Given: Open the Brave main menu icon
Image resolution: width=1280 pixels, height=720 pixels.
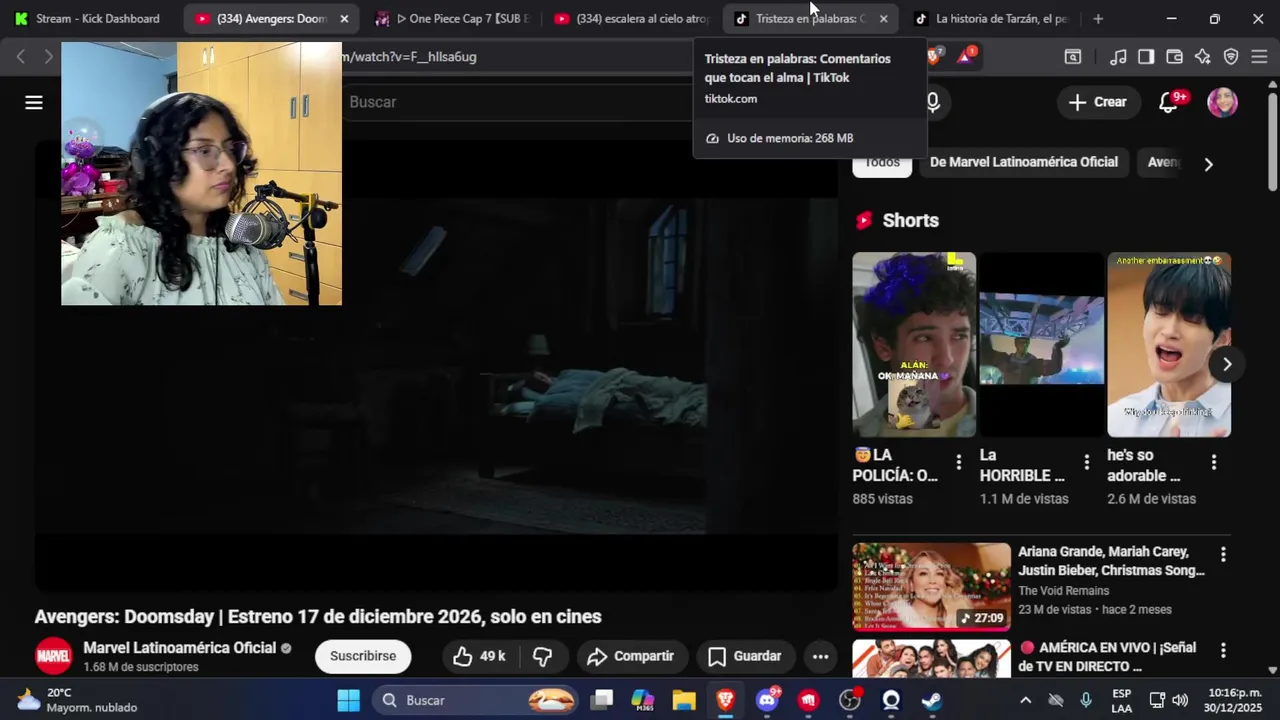Looking at the screenshot, I should [1259, 57].
